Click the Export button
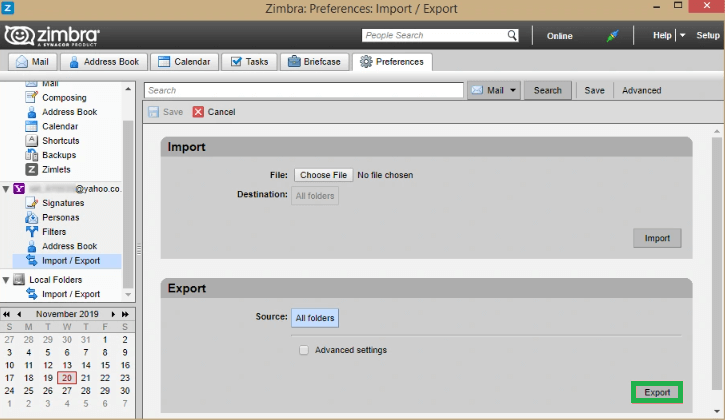This screenshot has width=725, height=420. click(x=657, y=392)
